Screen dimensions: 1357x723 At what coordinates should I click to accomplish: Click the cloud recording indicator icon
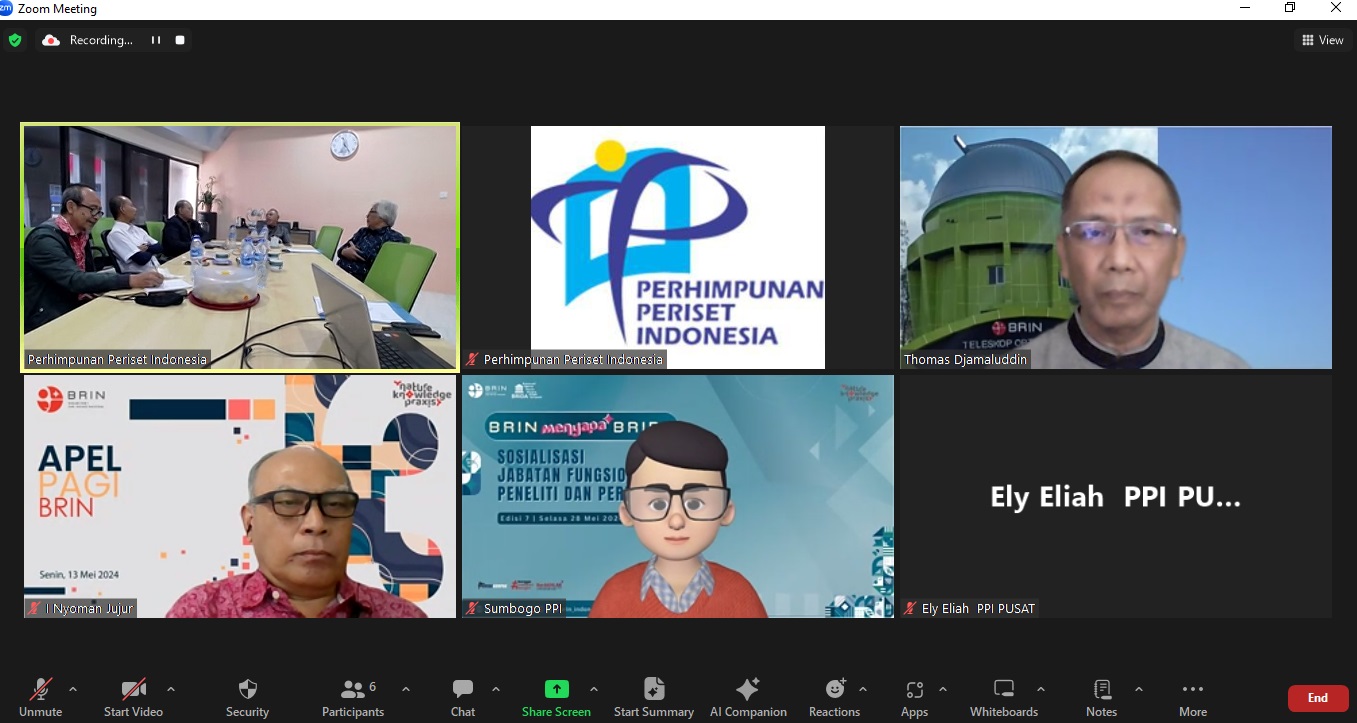tap(50, 40)
